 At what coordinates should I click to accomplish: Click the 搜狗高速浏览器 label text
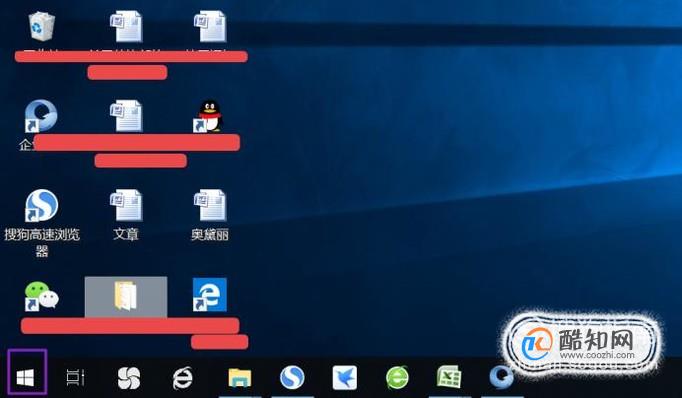pyautogui.click(x=42, y=243)
